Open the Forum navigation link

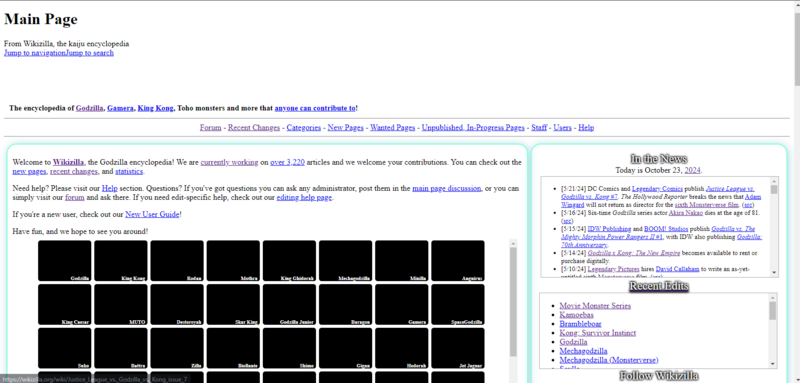pyautogui.click(x=211, y=127)
